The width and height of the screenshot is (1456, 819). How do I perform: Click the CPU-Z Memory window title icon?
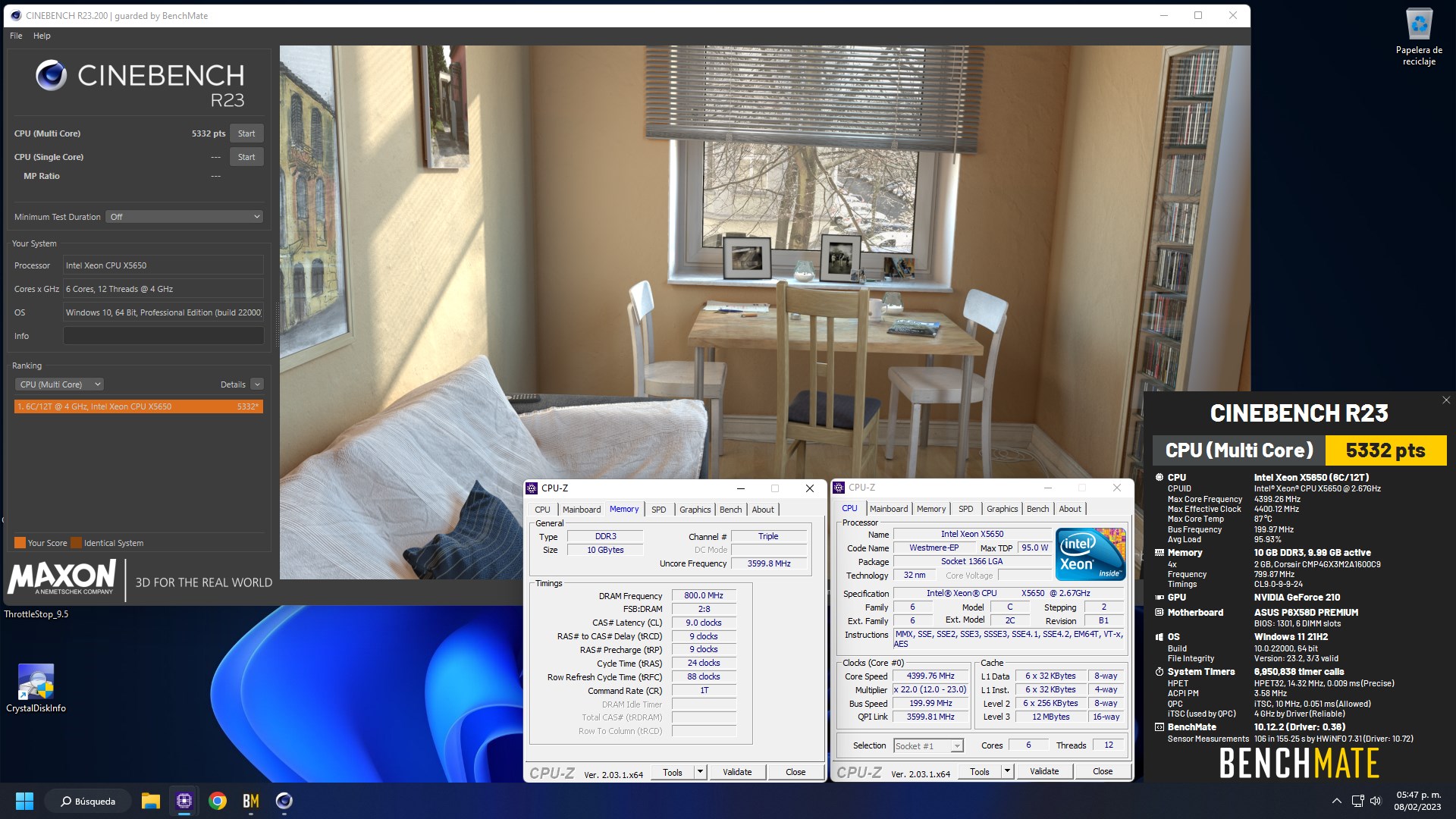tap(532, 488)
